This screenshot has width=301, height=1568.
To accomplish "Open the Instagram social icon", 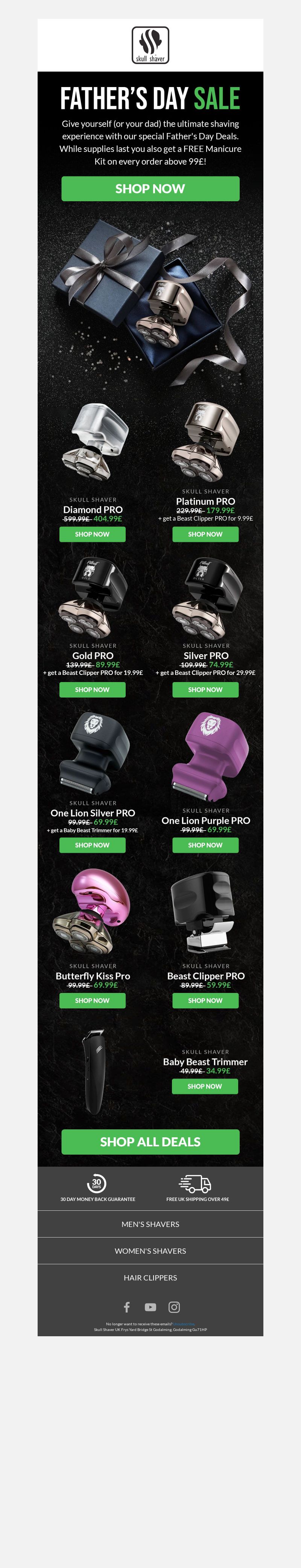I will tap(174, 1307).
